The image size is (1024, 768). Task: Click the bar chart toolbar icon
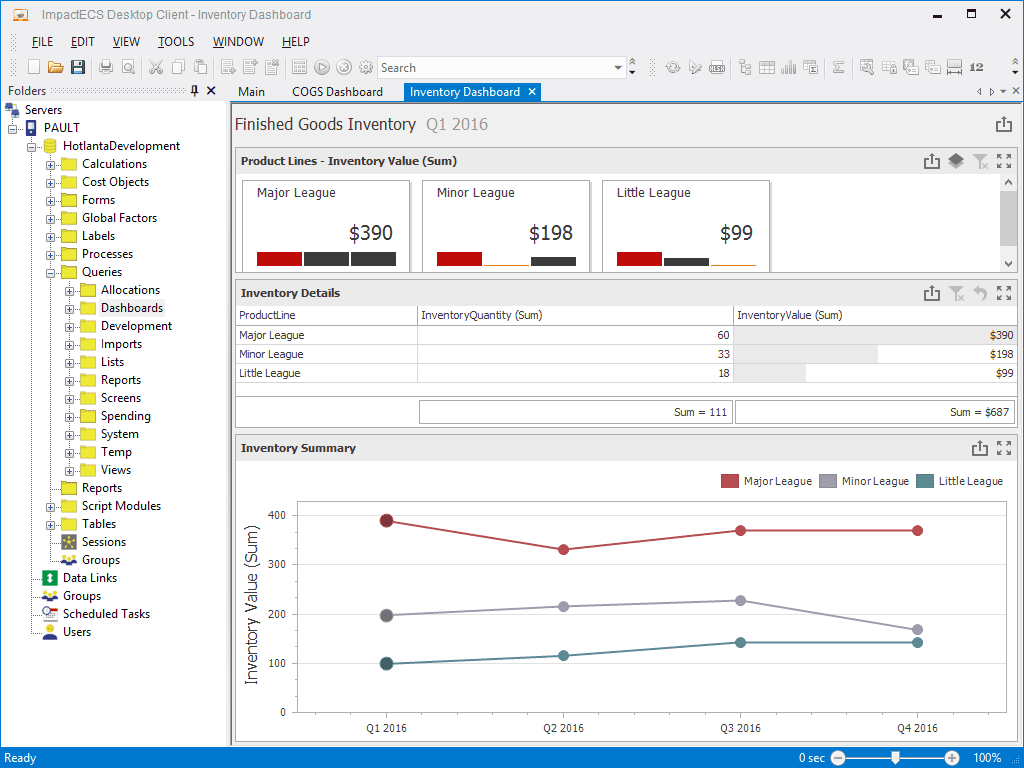tap(789, 67)
